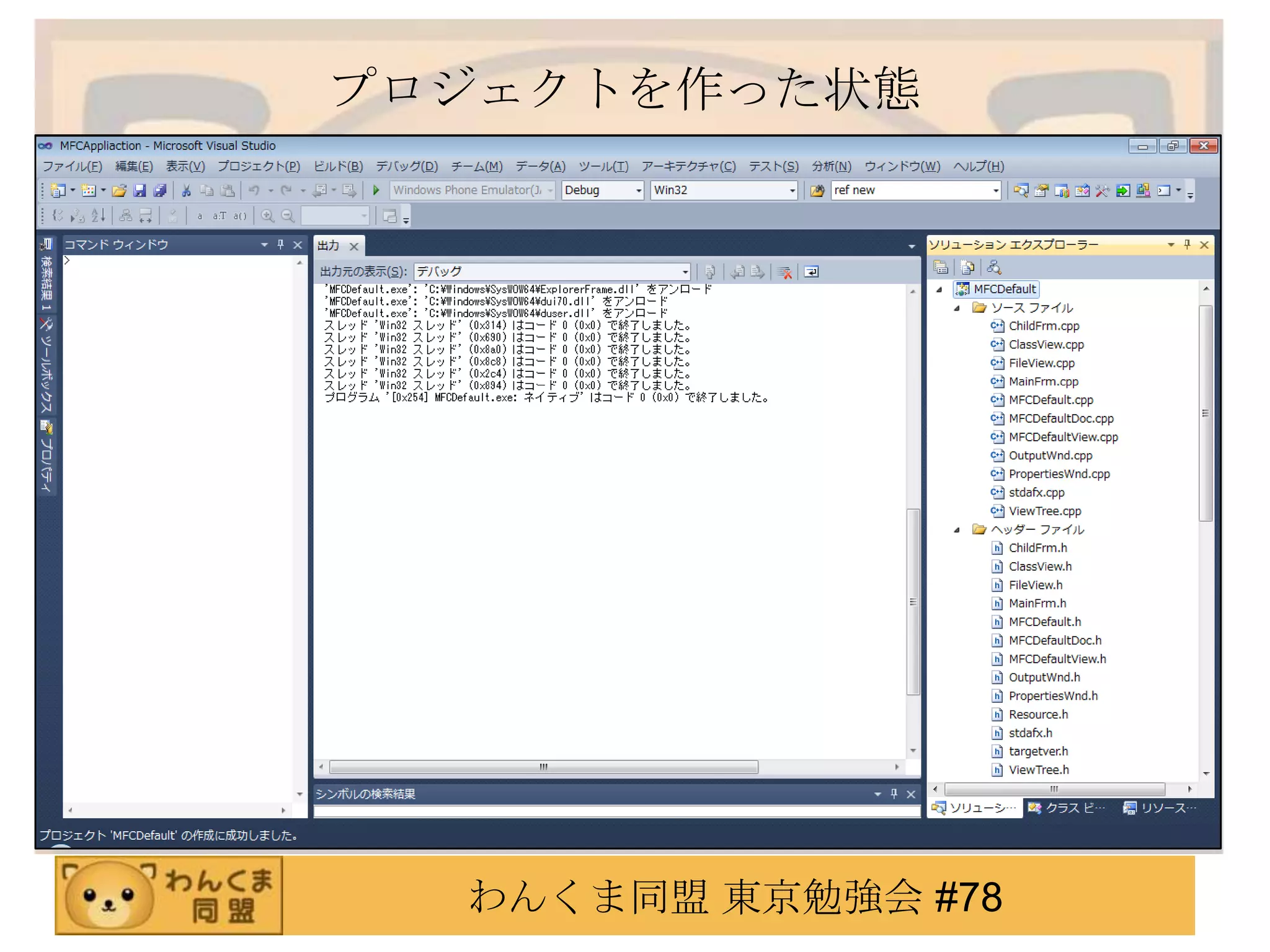The image size is (1270, 952).
Task: Open the プロパティ side tab
Action: tap(47, 456)
